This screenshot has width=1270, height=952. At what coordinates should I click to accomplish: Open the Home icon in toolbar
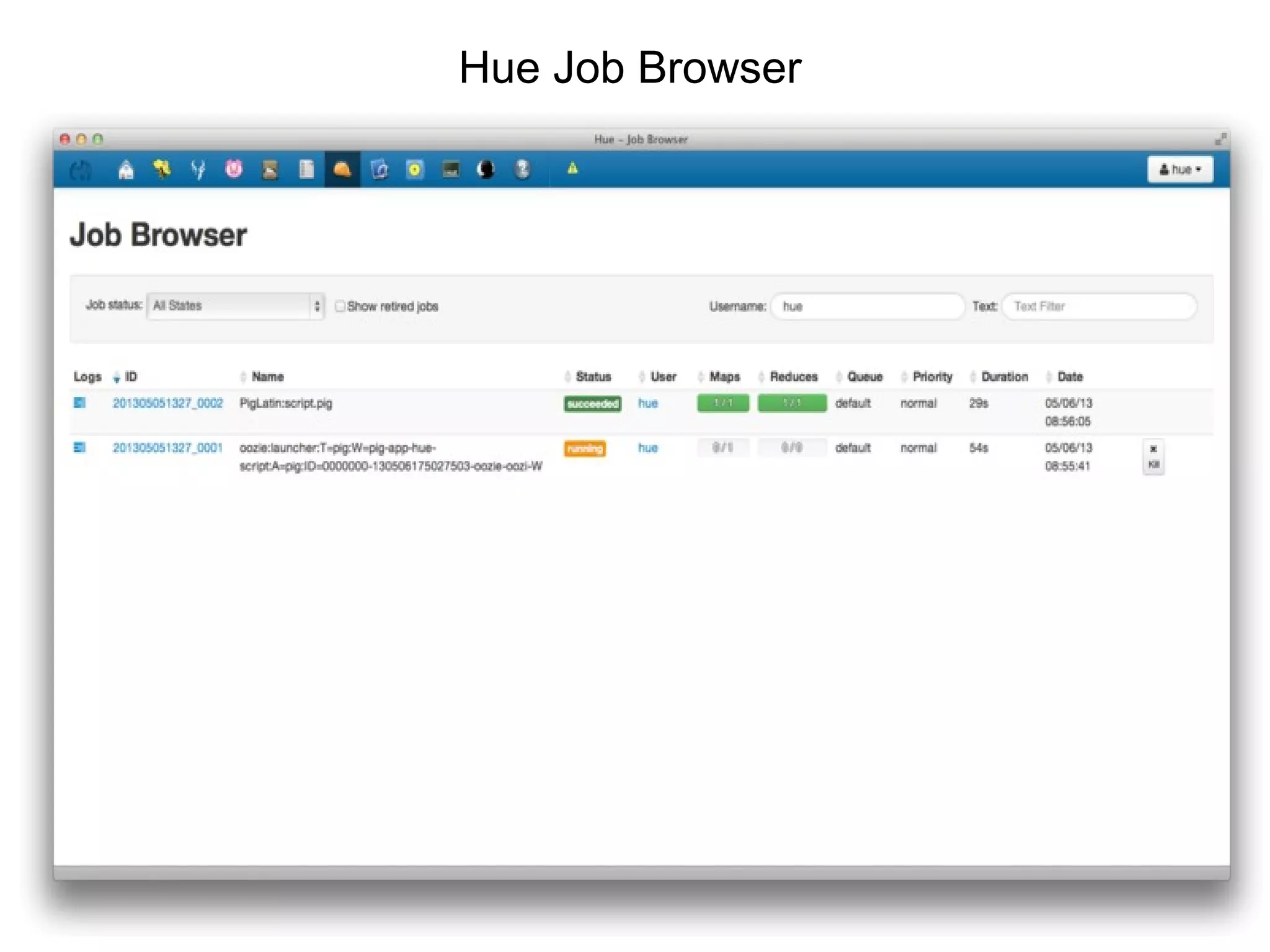126,169
